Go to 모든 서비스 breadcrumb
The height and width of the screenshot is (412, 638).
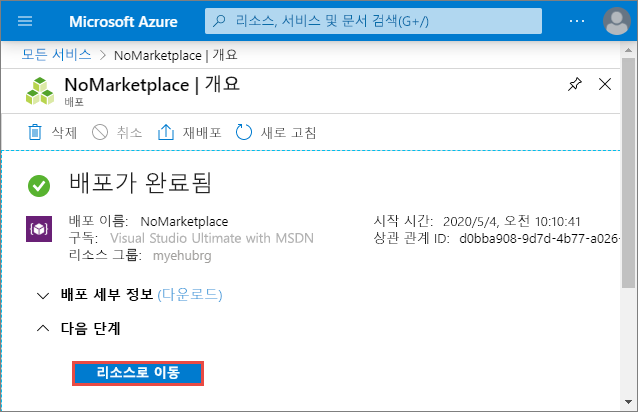(x=57, y=54)
